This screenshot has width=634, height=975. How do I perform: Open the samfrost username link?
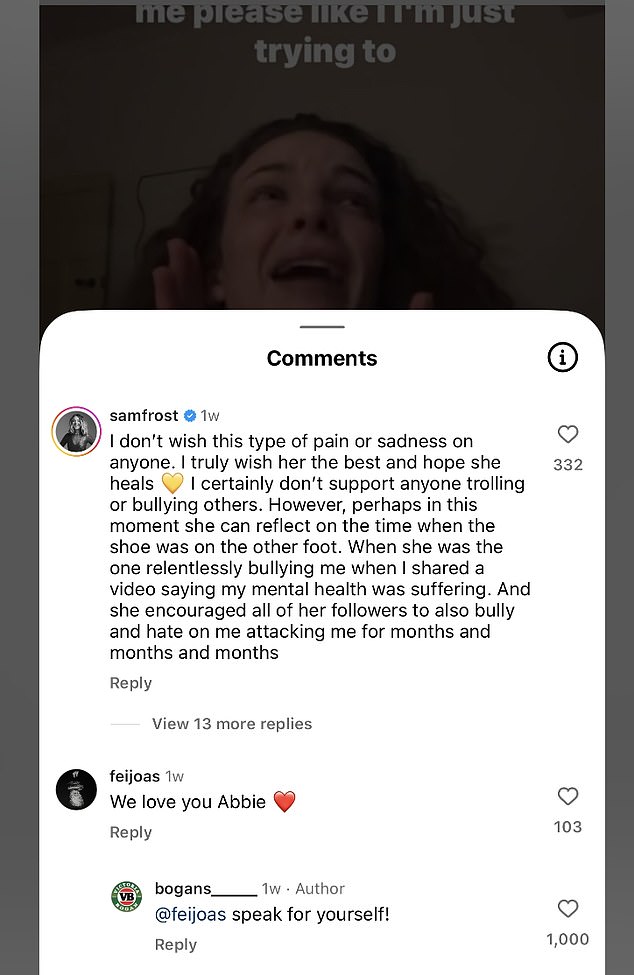144,415
